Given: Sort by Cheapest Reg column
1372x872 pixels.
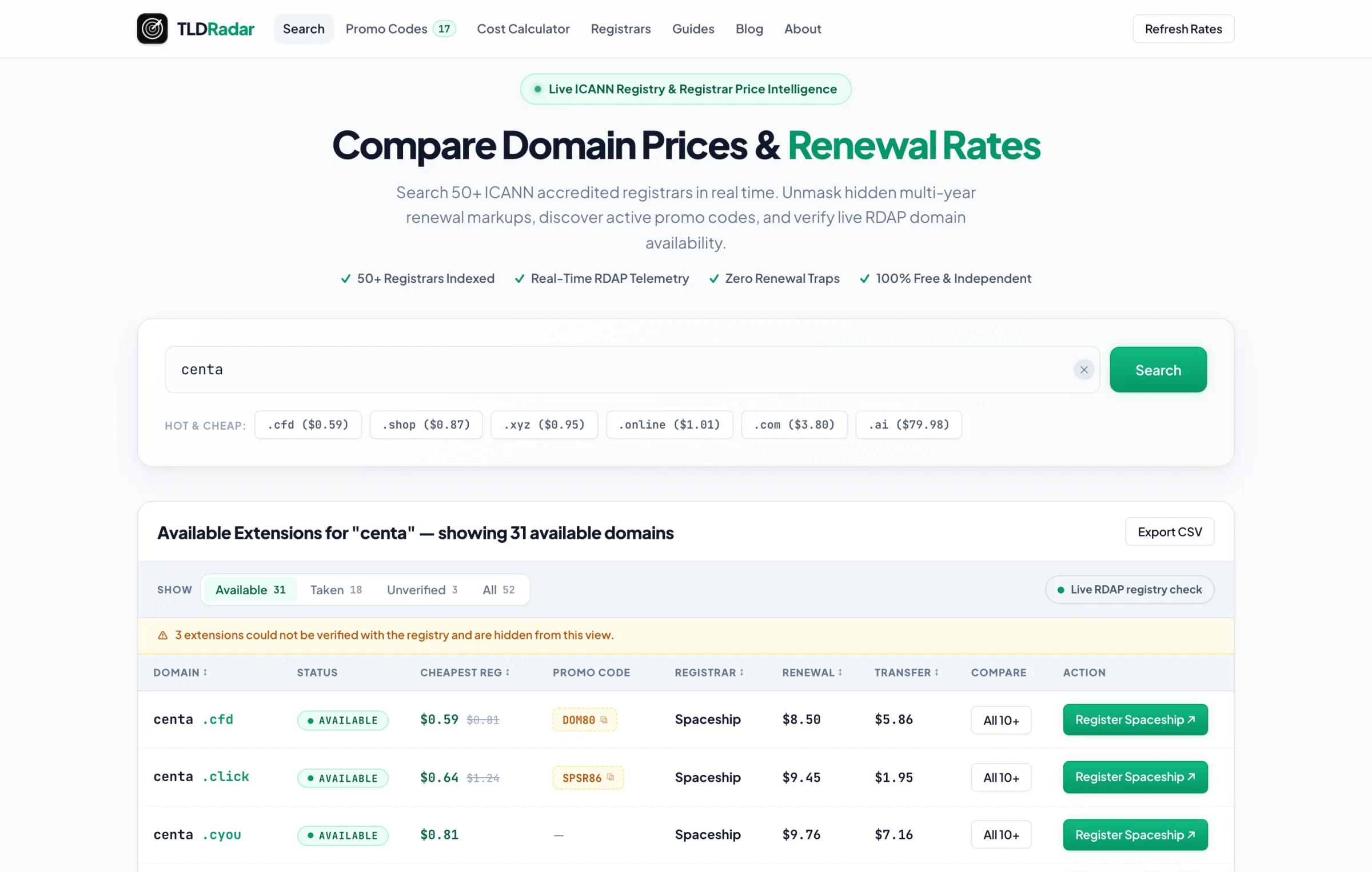Looking at the screenshot, I should 465,673.
